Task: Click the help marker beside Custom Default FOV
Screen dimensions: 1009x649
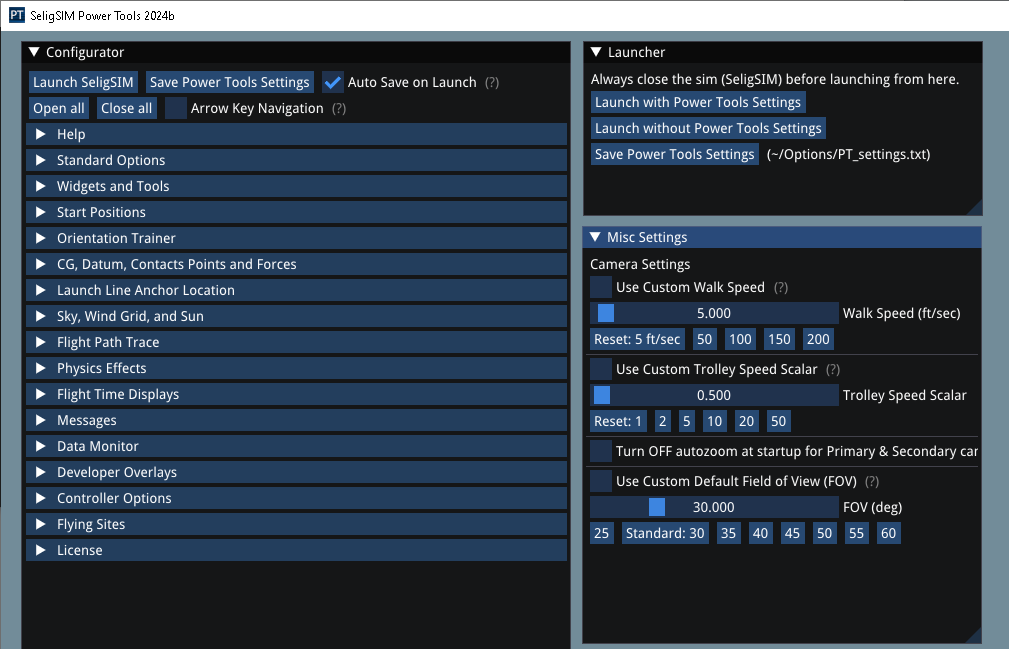Action: 872,481
